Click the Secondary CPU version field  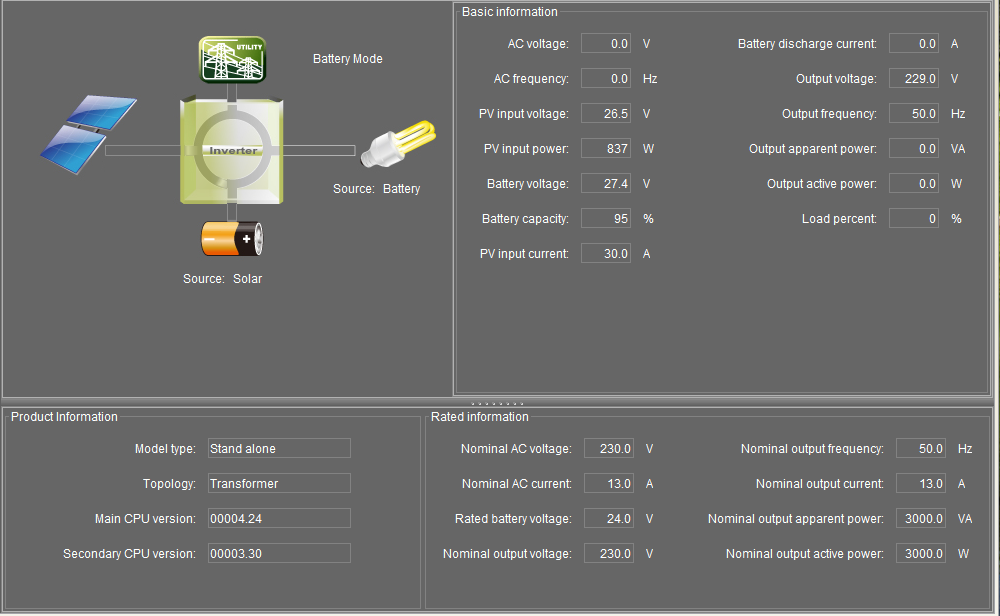point(279,554)
